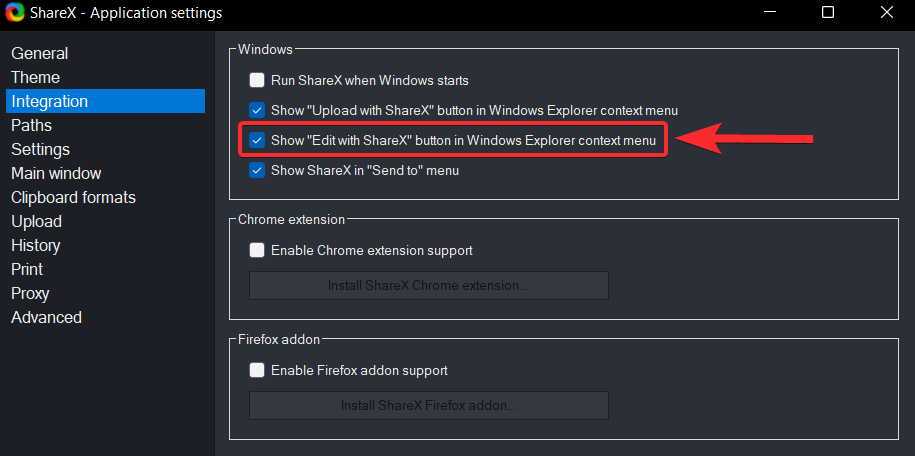Uncheck Show ShareX in "Send to" menu
Image resolution: width=915 pixels, height=456 pixels.
click(257, 171)
